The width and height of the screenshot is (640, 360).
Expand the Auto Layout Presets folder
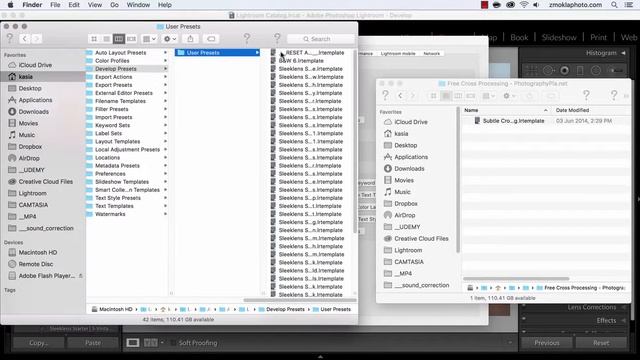pos(165,53)
